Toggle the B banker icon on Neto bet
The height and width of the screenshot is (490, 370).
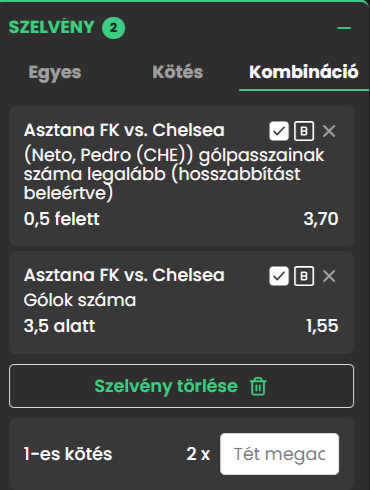pos(304,131)
